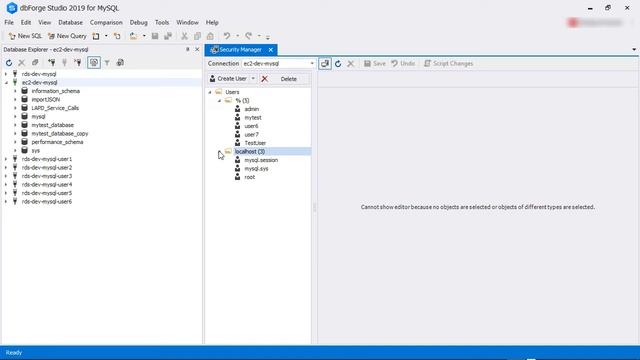Image resolution: width=640 pixels, height=360 pixels.
Task: Open the Tools menu
Action: tap(162, 22)
